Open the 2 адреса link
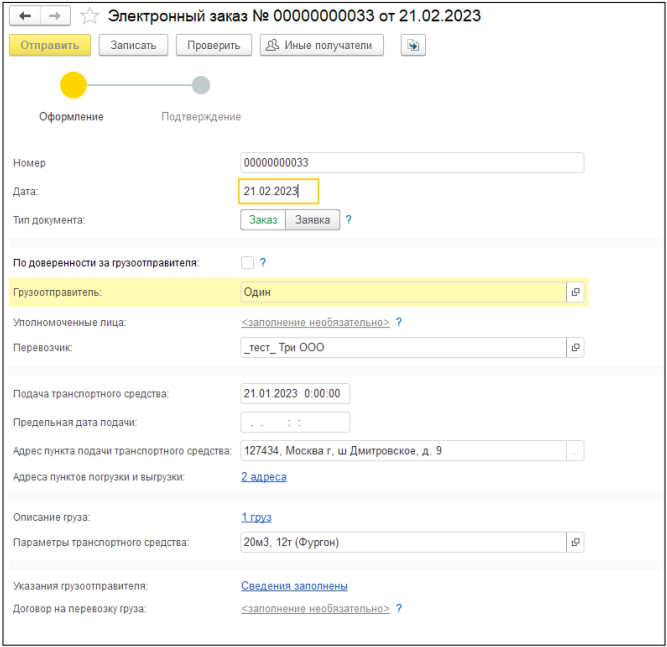667x647 pixels. pos(264,477)
